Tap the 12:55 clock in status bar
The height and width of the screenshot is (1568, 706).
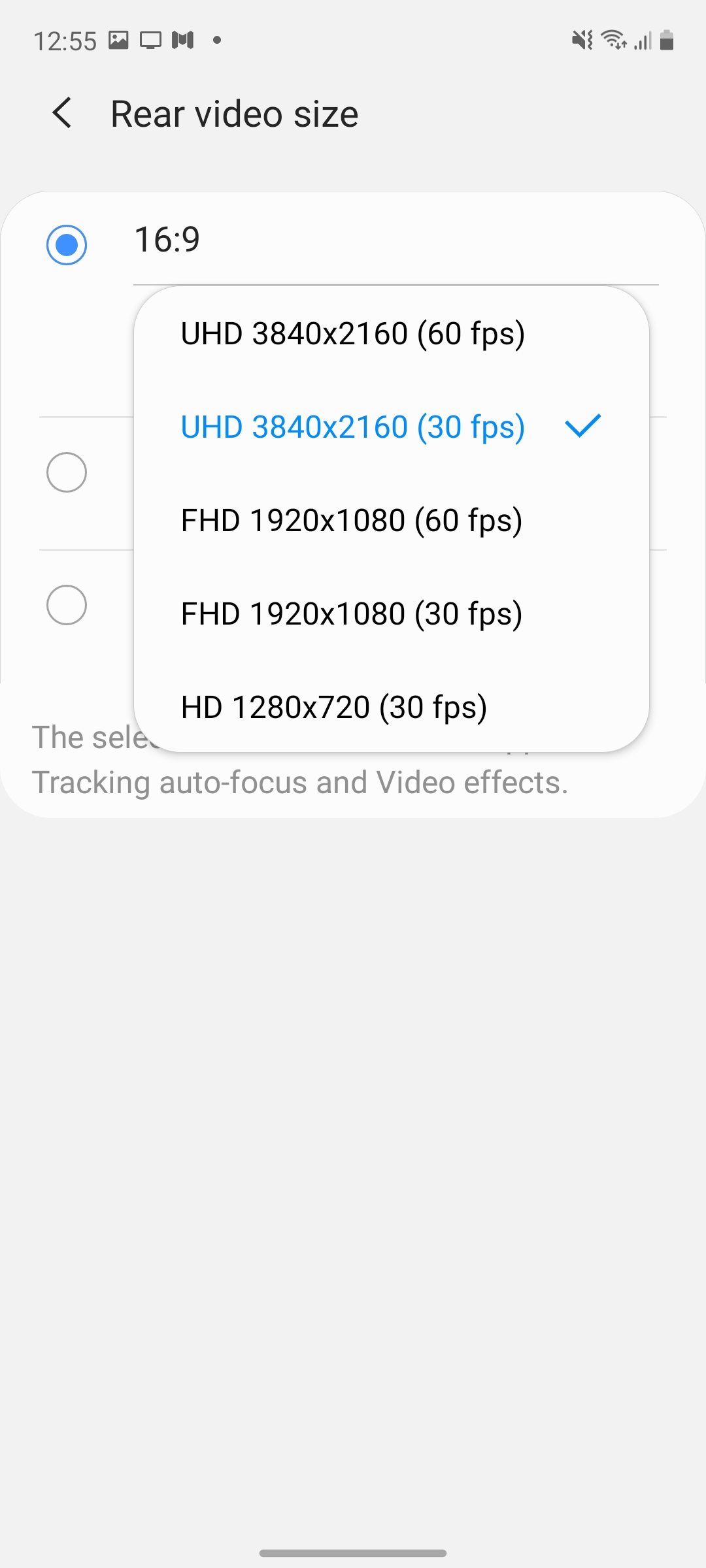(x=65, y=41)
